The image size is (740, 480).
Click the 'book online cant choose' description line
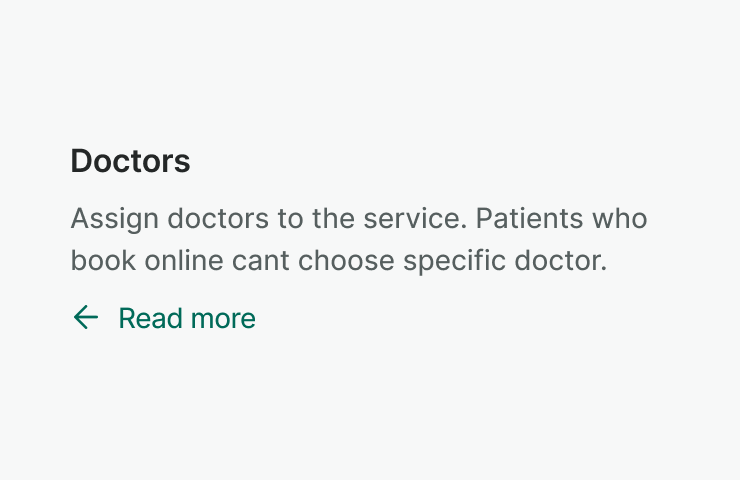[x=338, y=262]
